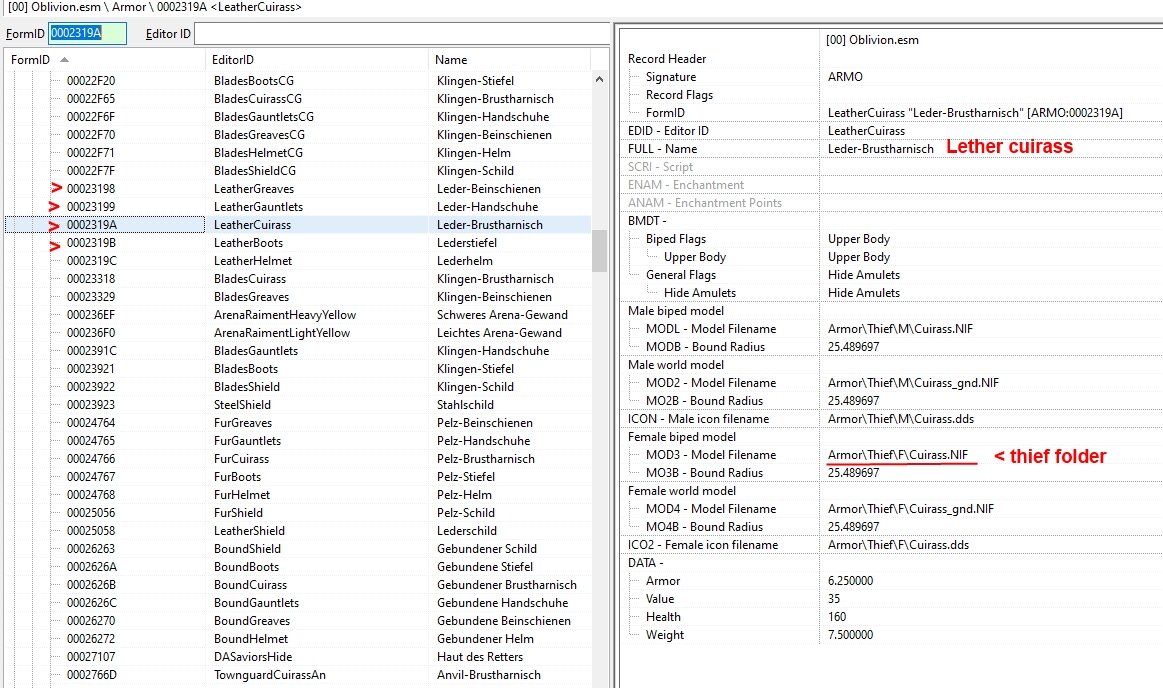Click the MOD2 - Model Filename row

pos(891,383)
